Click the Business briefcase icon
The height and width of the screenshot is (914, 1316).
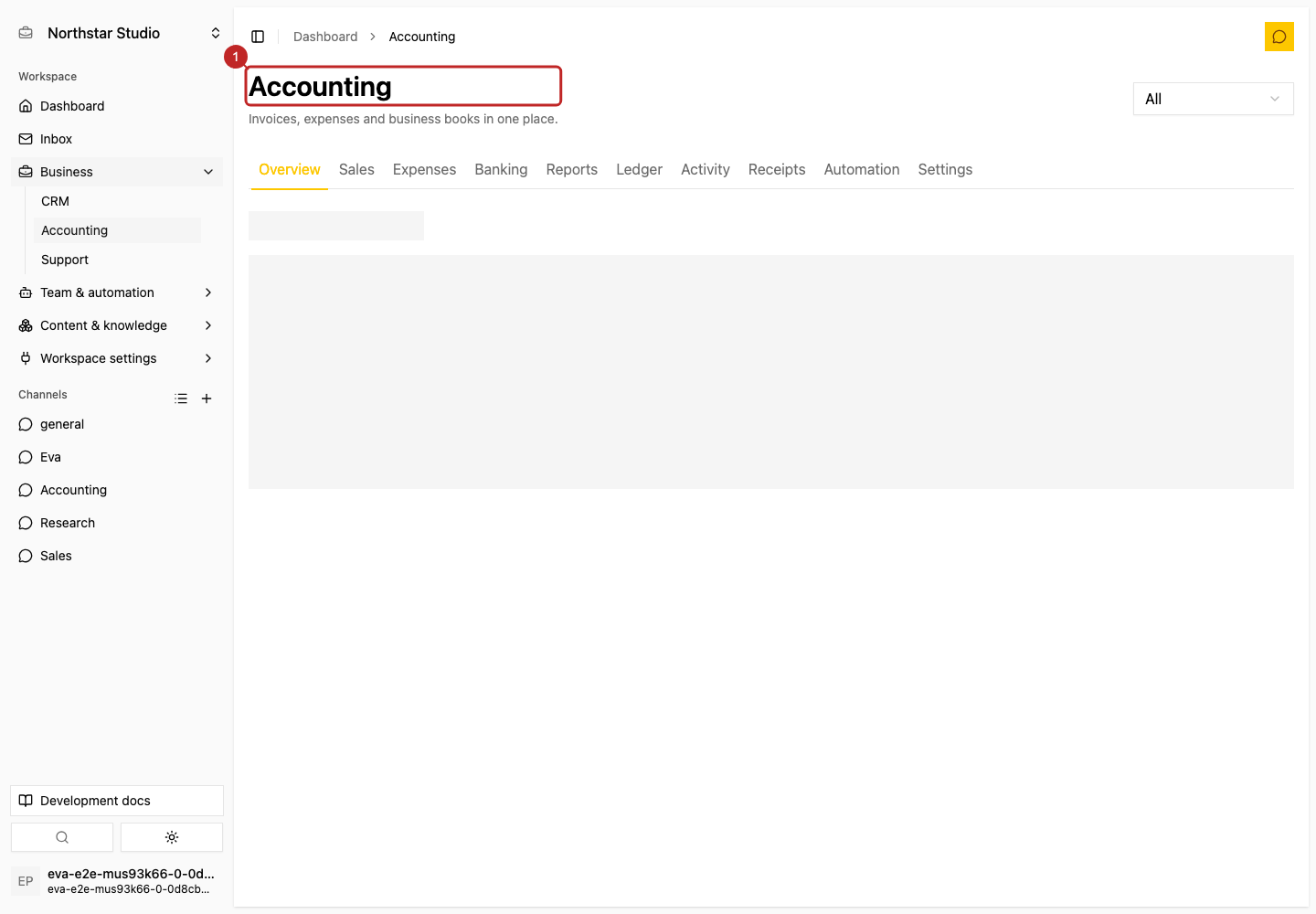point(26,172)
